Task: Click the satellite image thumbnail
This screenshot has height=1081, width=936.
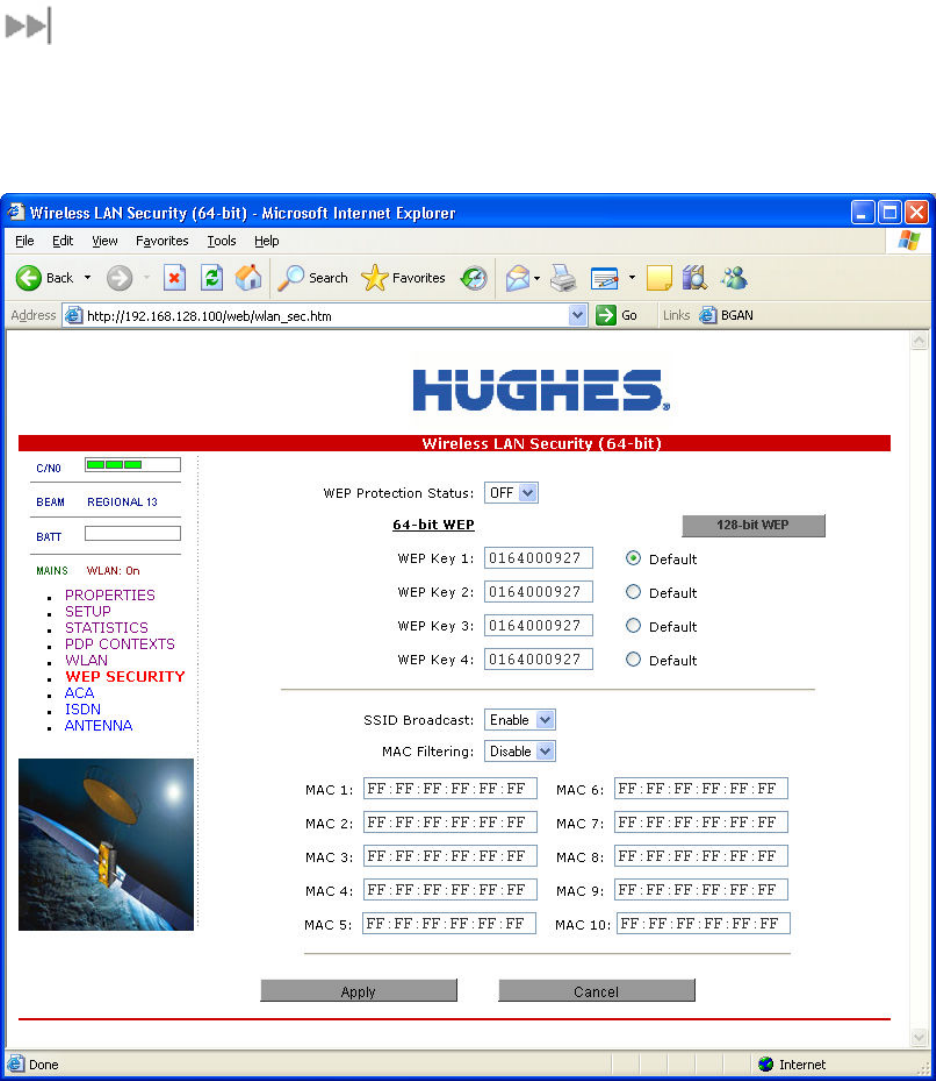Action: pyautogui.click(x=106, y=845)
